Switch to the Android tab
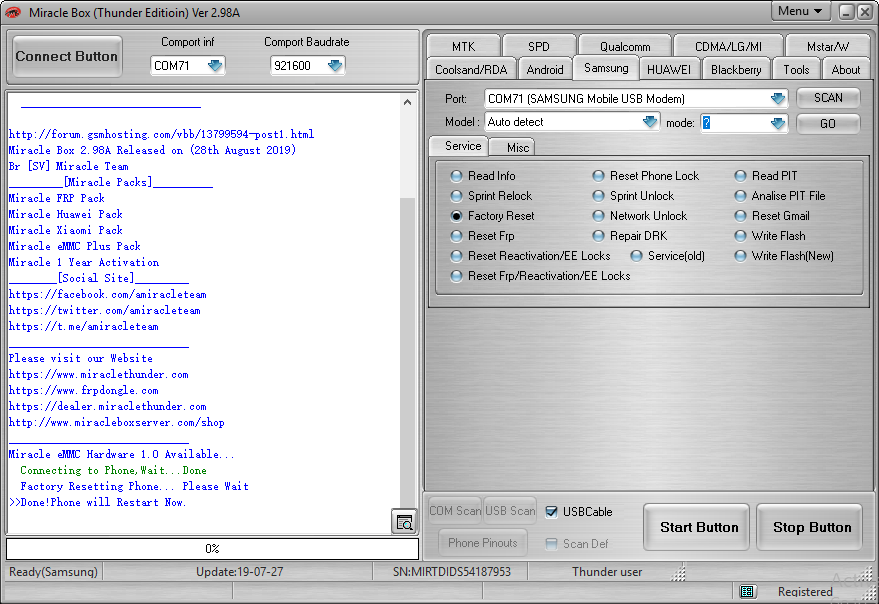 click(545, 70)
